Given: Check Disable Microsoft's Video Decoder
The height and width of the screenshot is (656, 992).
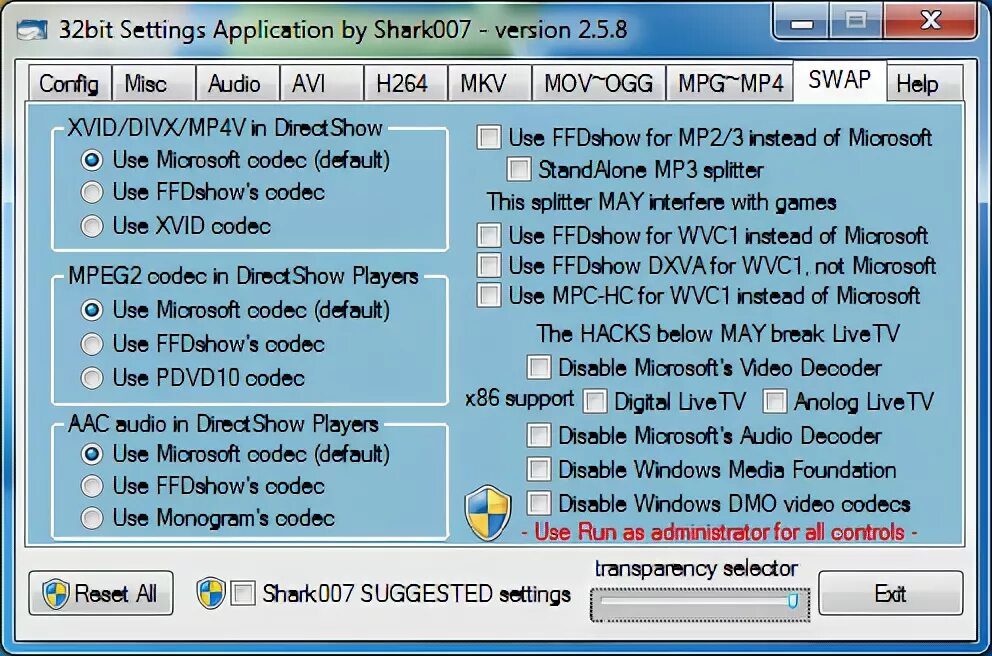Looking at the screenshot, I should (x=539, y=368).
